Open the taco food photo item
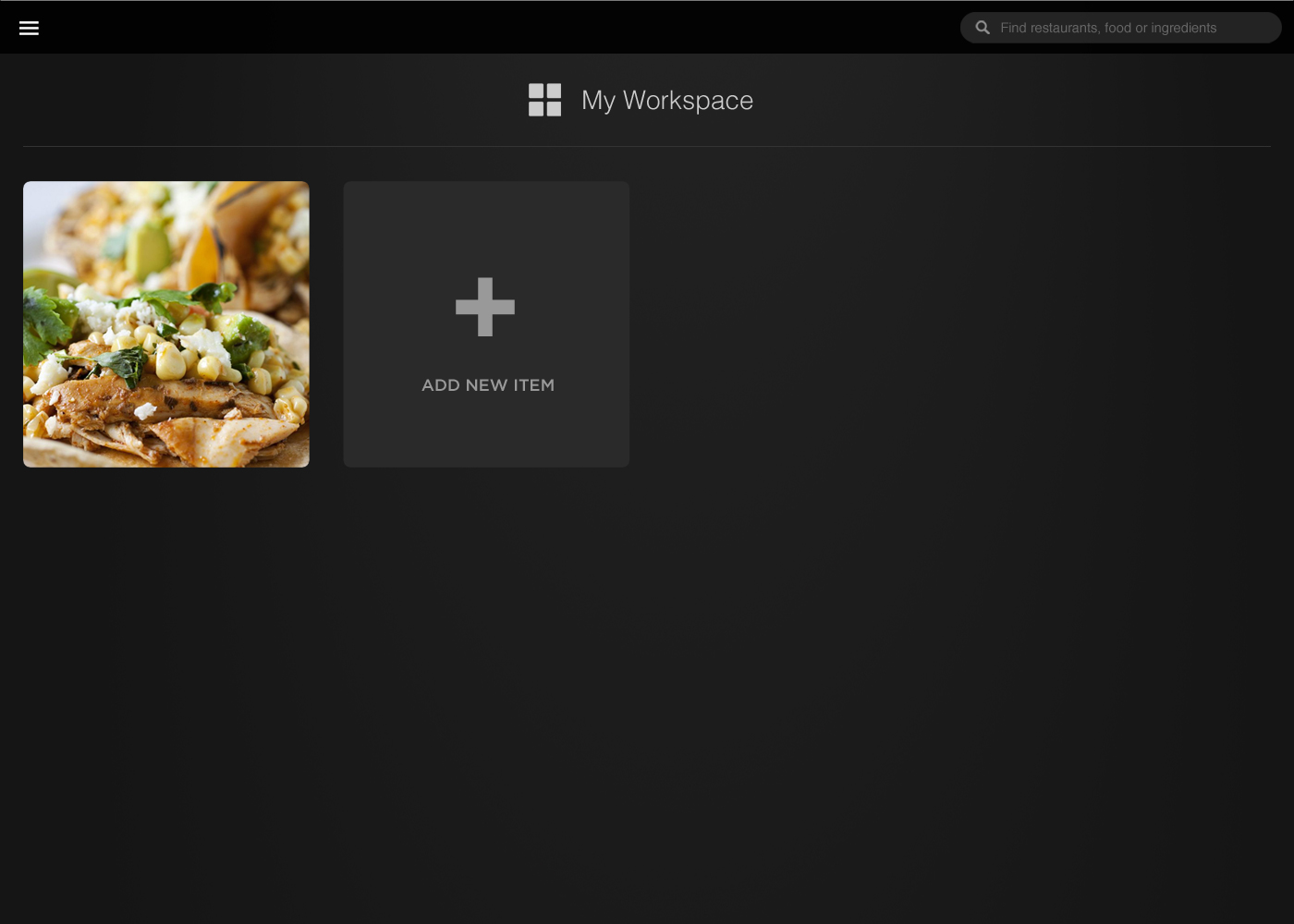 pyautogui.click(x=166, y=324)
